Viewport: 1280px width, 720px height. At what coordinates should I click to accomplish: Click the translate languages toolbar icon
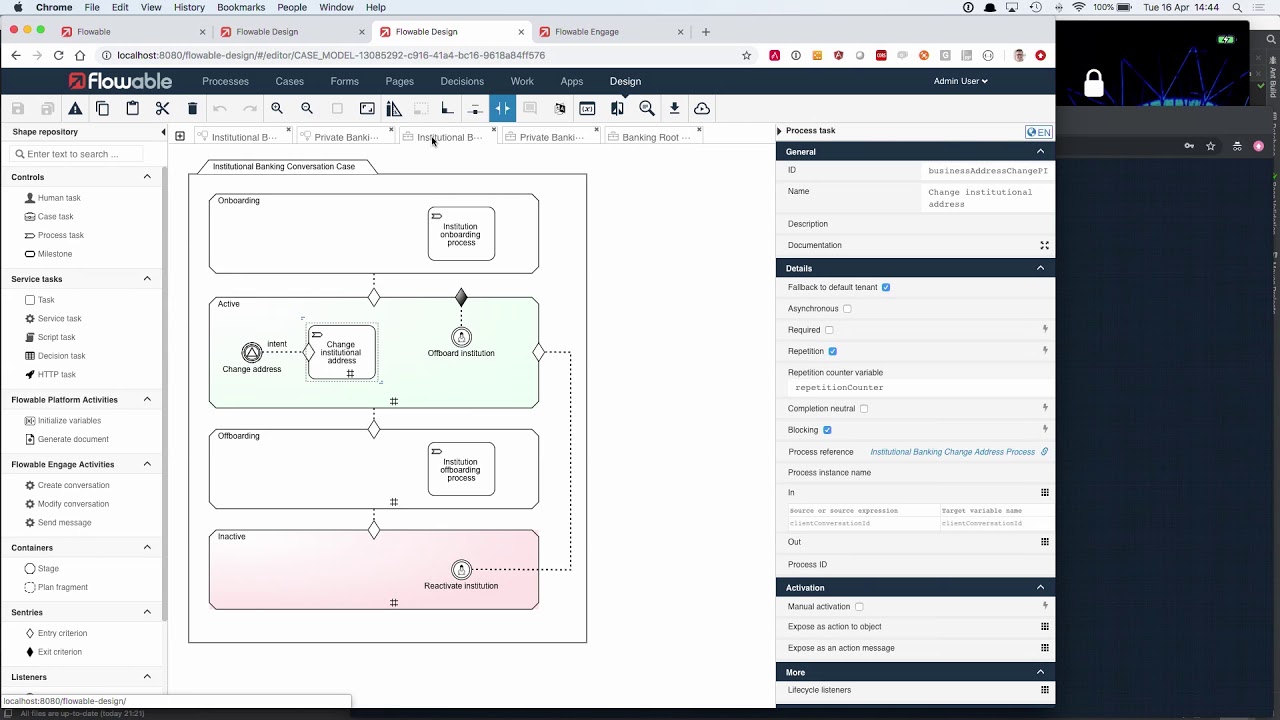point(560,108)
